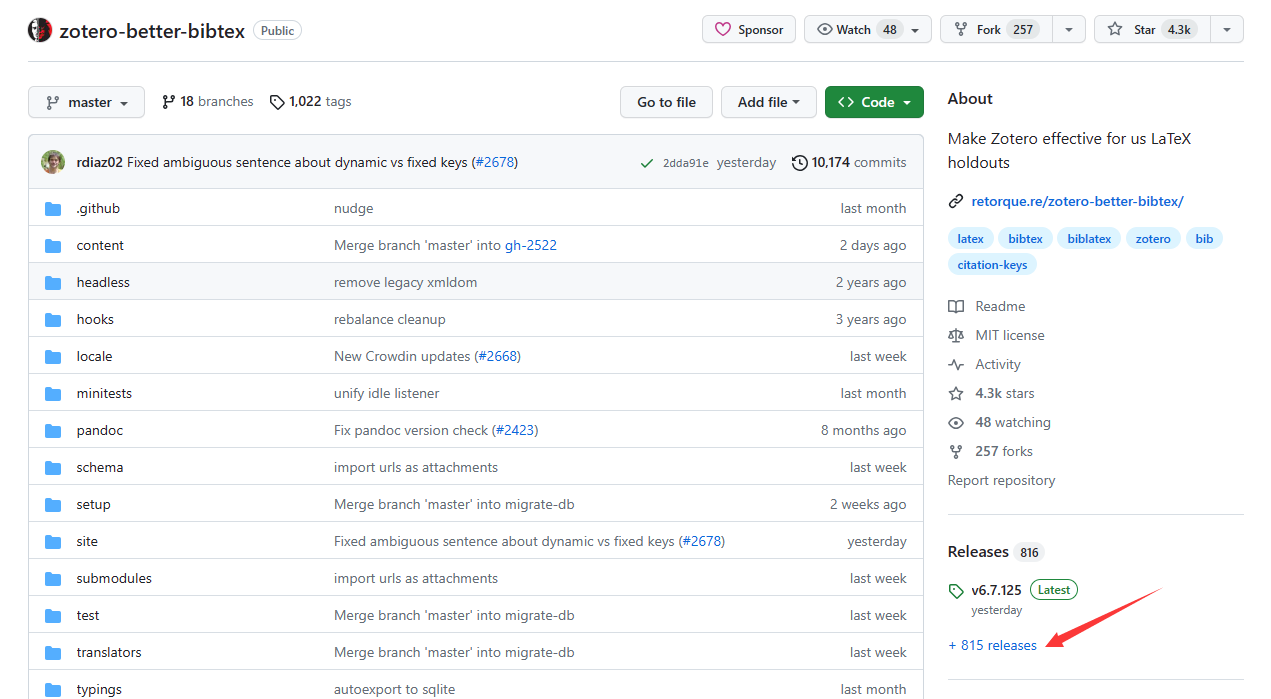Click the Star 4.3k button

pos(1152,30)
